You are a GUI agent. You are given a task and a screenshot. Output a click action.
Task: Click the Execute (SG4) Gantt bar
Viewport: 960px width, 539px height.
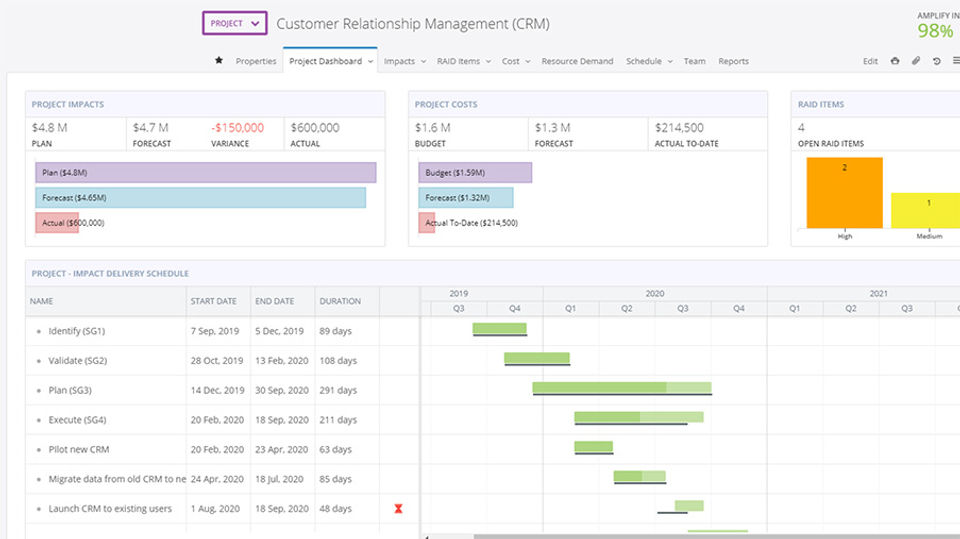(x=639, y=417)
